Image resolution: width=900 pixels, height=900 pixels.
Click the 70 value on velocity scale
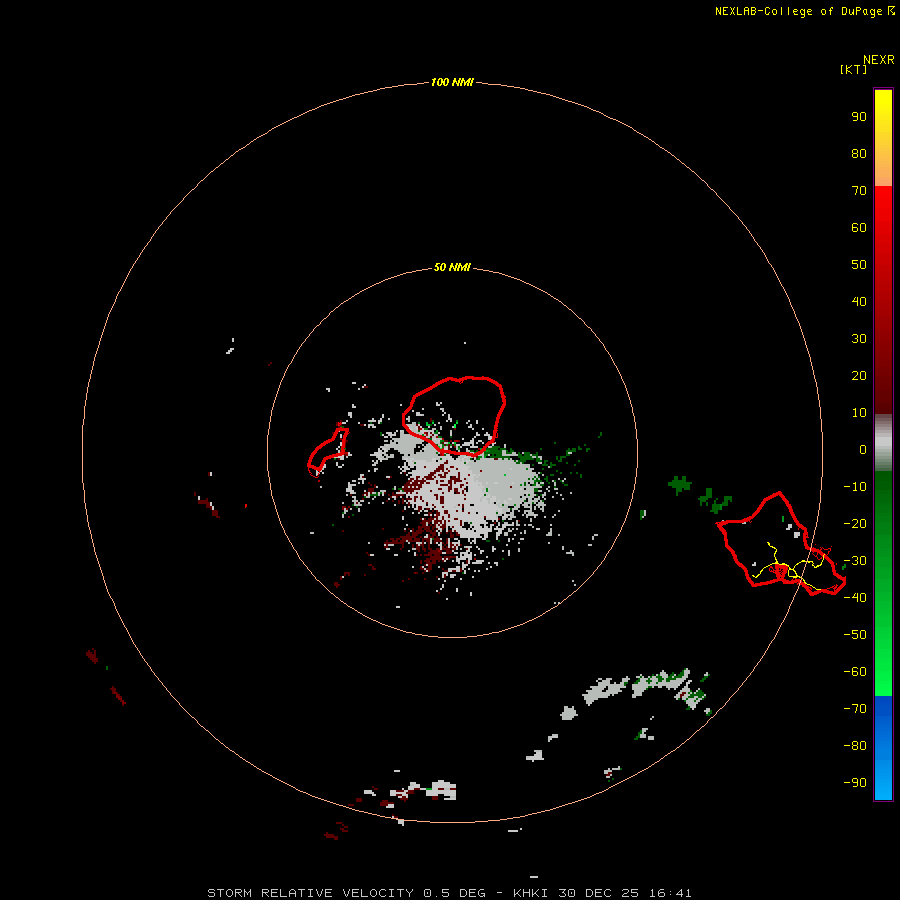[859, 191]
